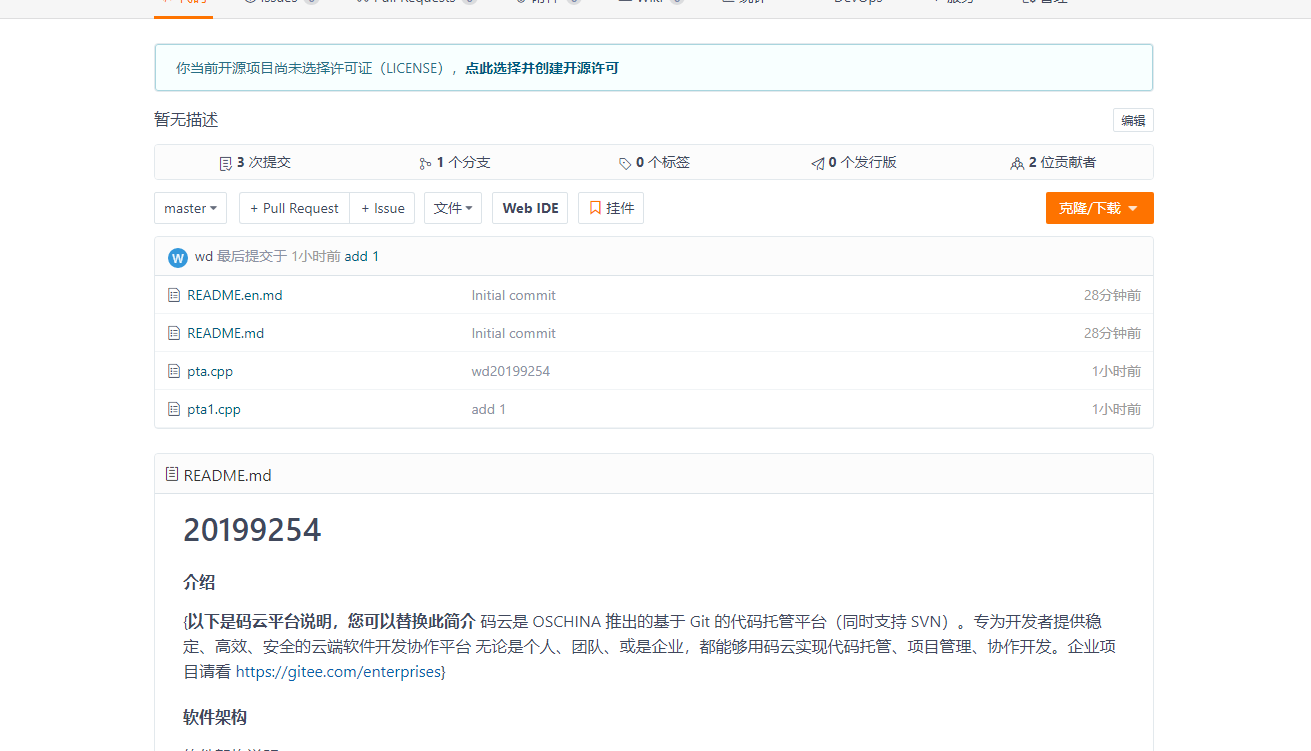The width and height of the screenshot is (1311, 751).
Task: Click the wd user avatar circle
Action: [178, 258]
